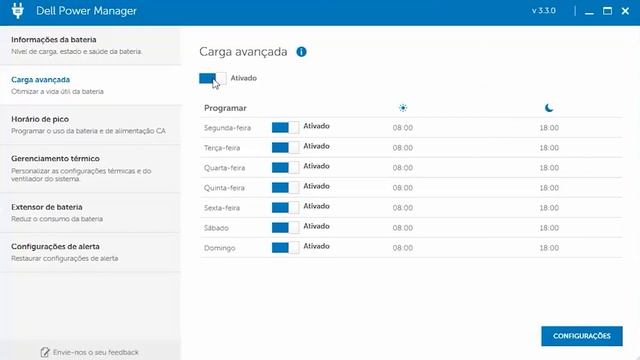640x360 pixels.
Task: Disable the Sábado schedule toggle
Action: tap(285, 228)
